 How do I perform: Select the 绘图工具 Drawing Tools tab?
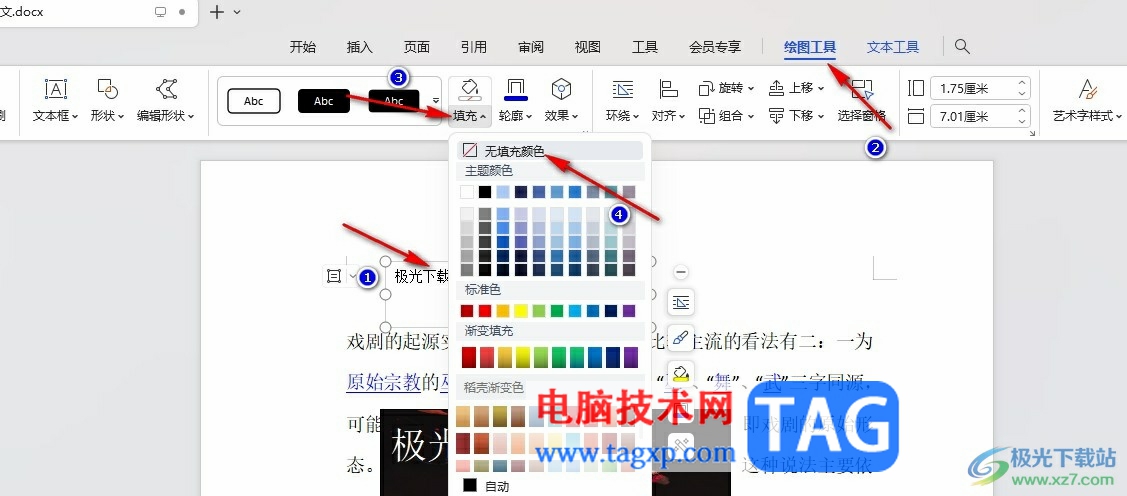click(810, 47)
